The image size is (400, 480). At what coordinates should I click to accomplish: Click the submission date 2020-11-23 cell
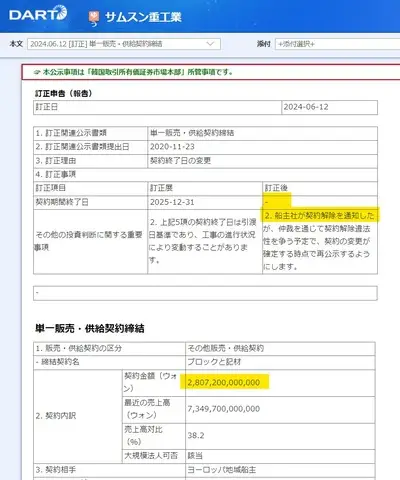tap(262, 147)
